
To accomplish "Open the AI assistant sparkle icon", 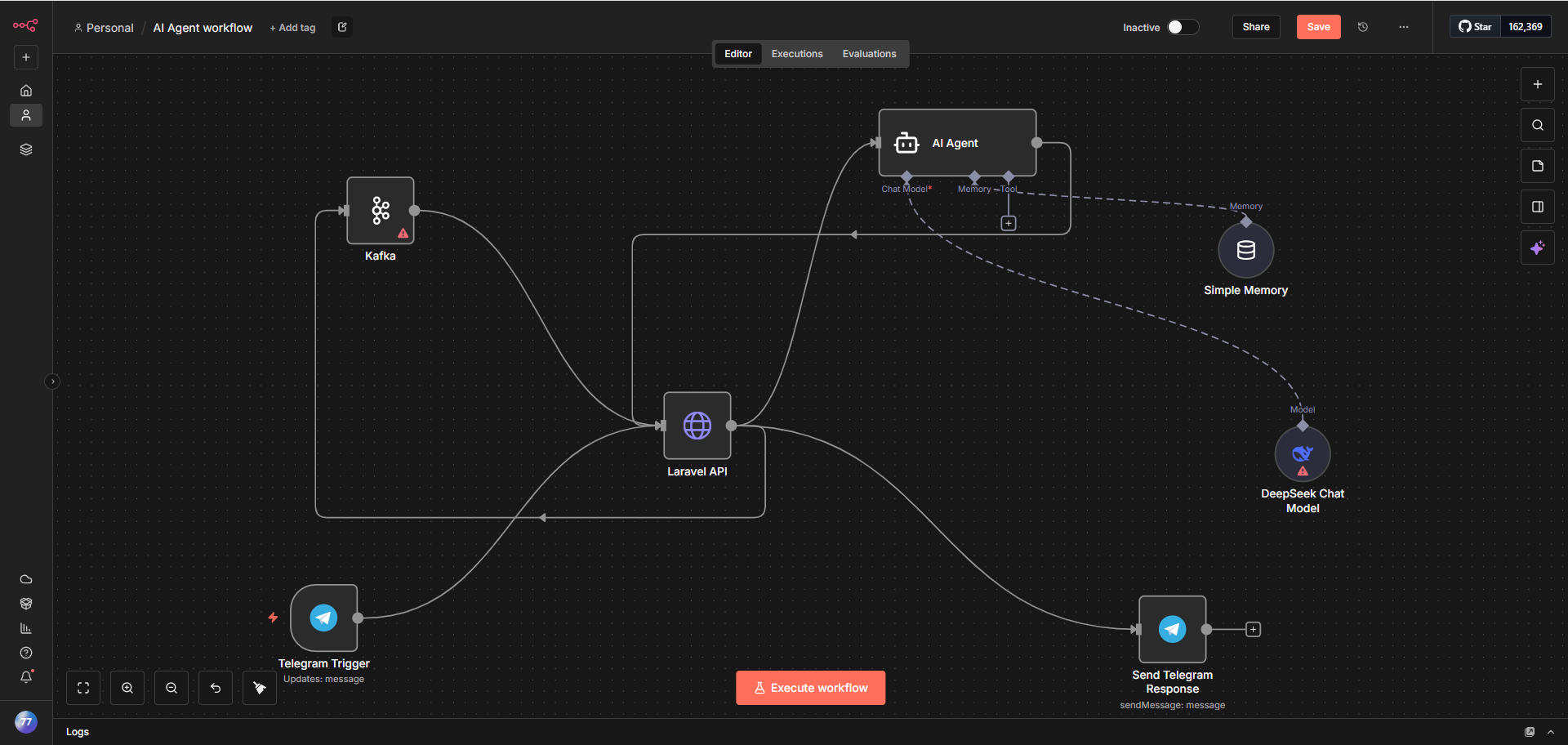I will (1537, 248).
